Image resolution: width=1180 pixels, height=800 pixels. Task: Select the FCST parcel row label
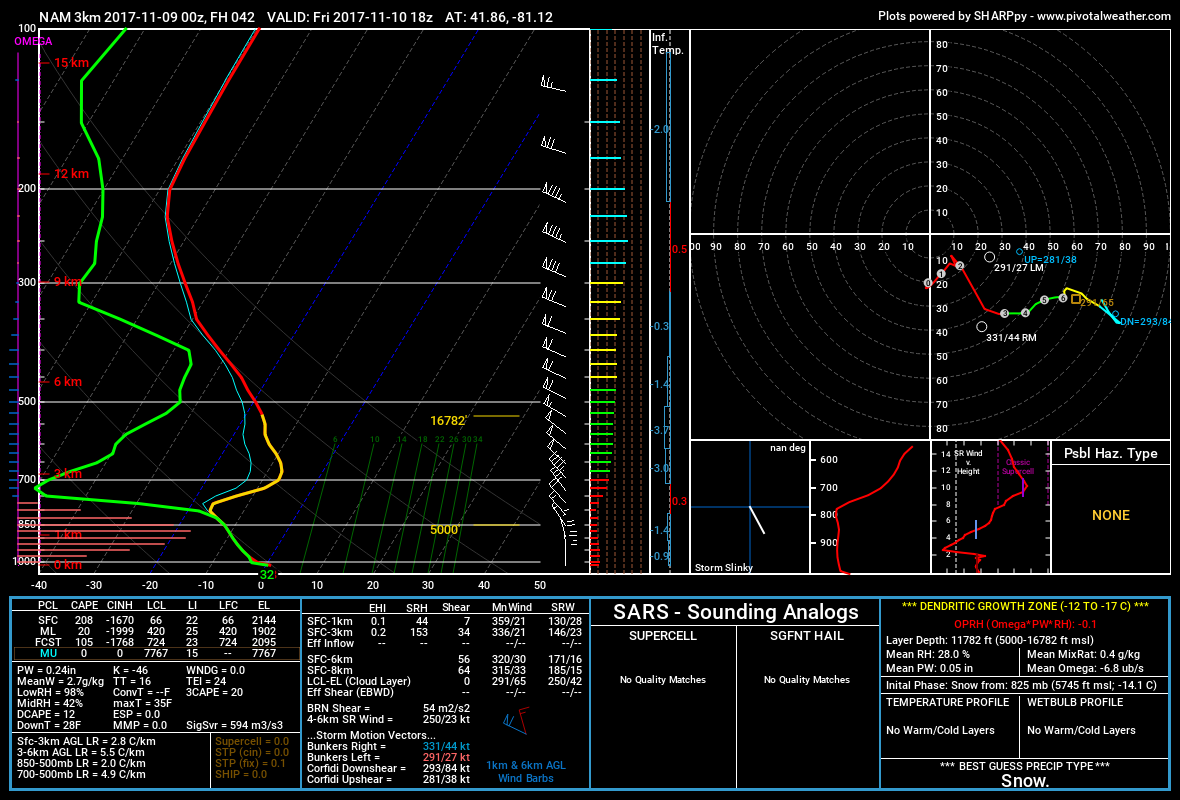click(48, 642)
